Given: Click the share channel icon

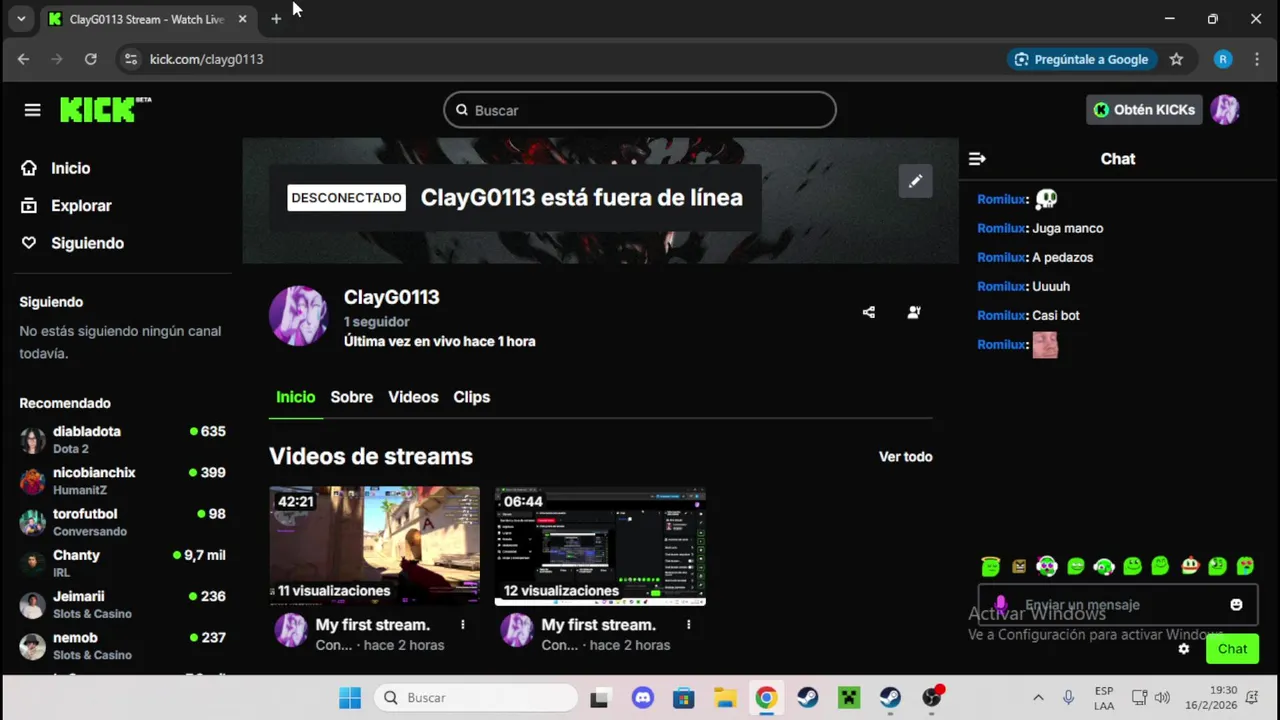Looking at the screenshot, I should coord(868,312).
